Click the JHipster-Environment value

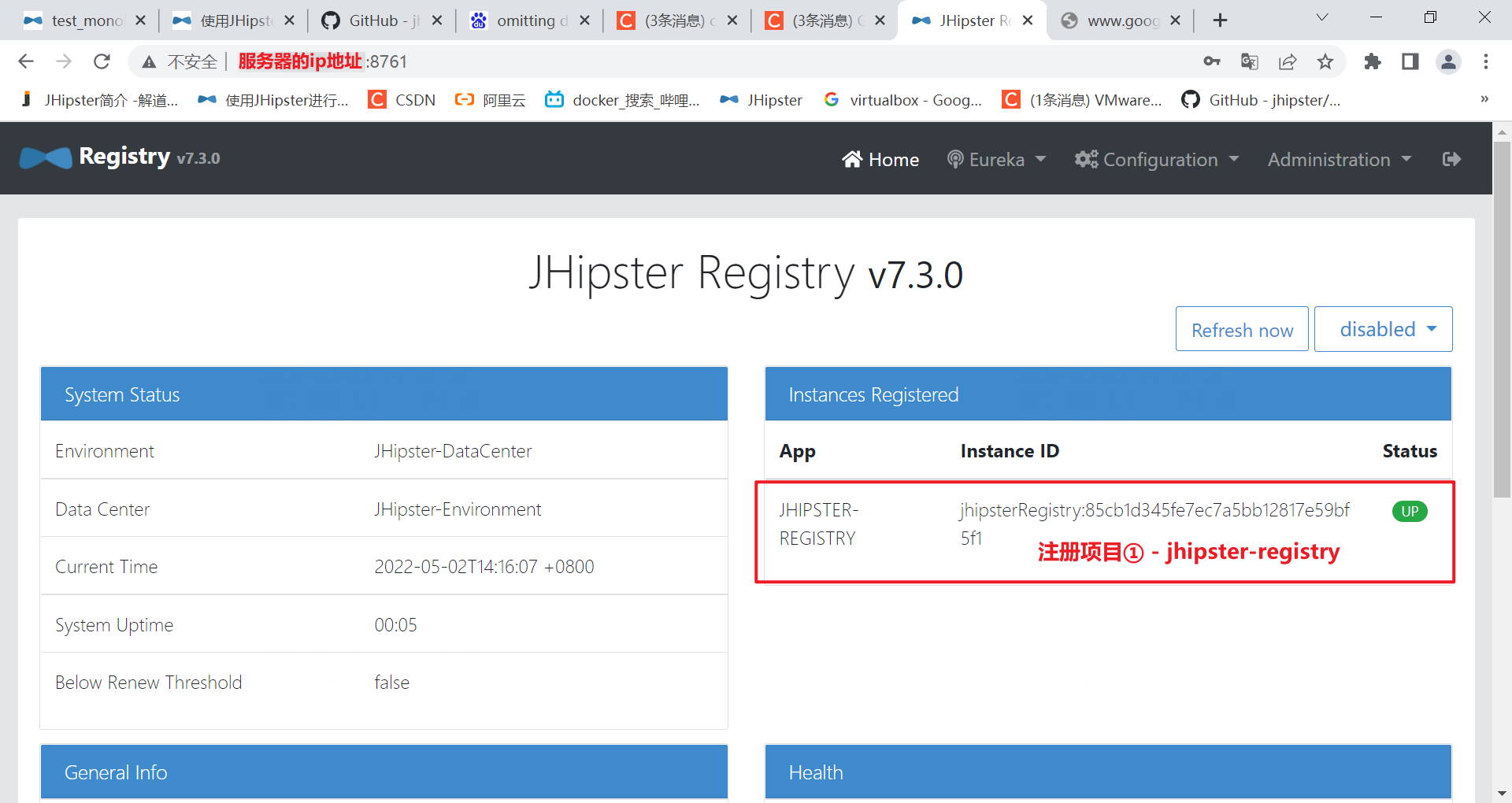click(458, 509)
